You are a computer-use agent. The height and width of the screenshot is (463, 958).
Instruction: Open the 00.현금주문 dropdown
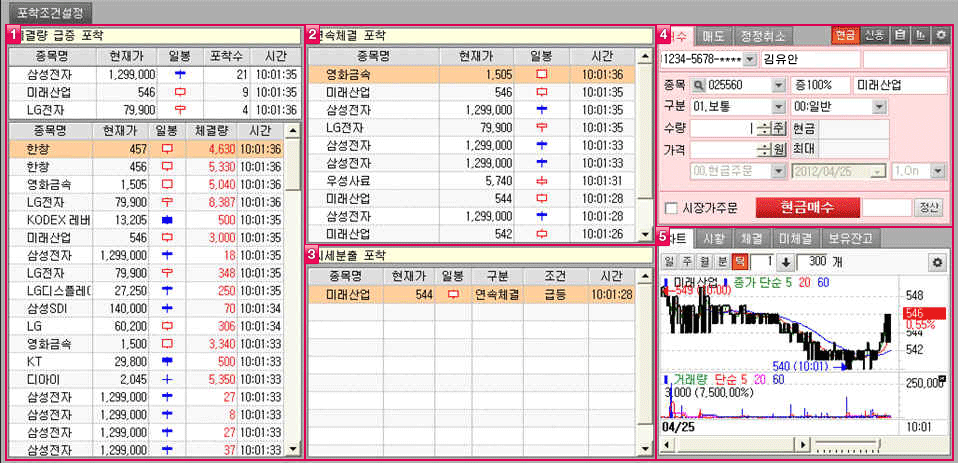(778, 172)
